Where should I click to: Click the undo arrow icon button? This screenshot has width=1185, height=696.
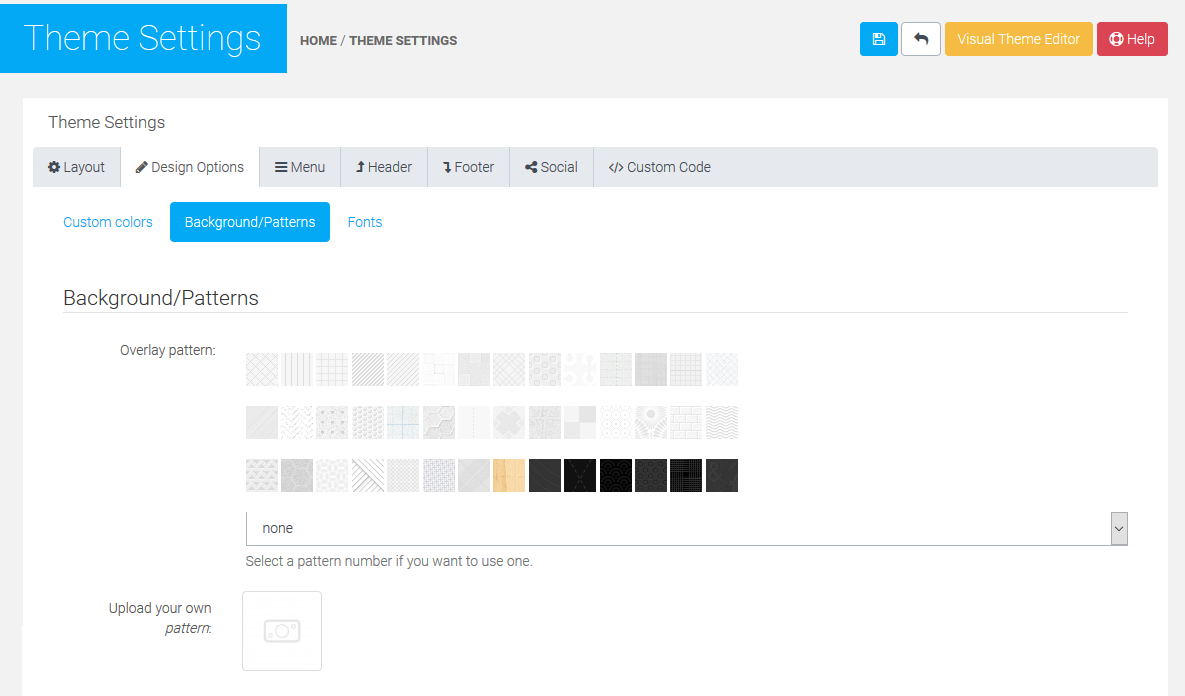tap(920, 39)
